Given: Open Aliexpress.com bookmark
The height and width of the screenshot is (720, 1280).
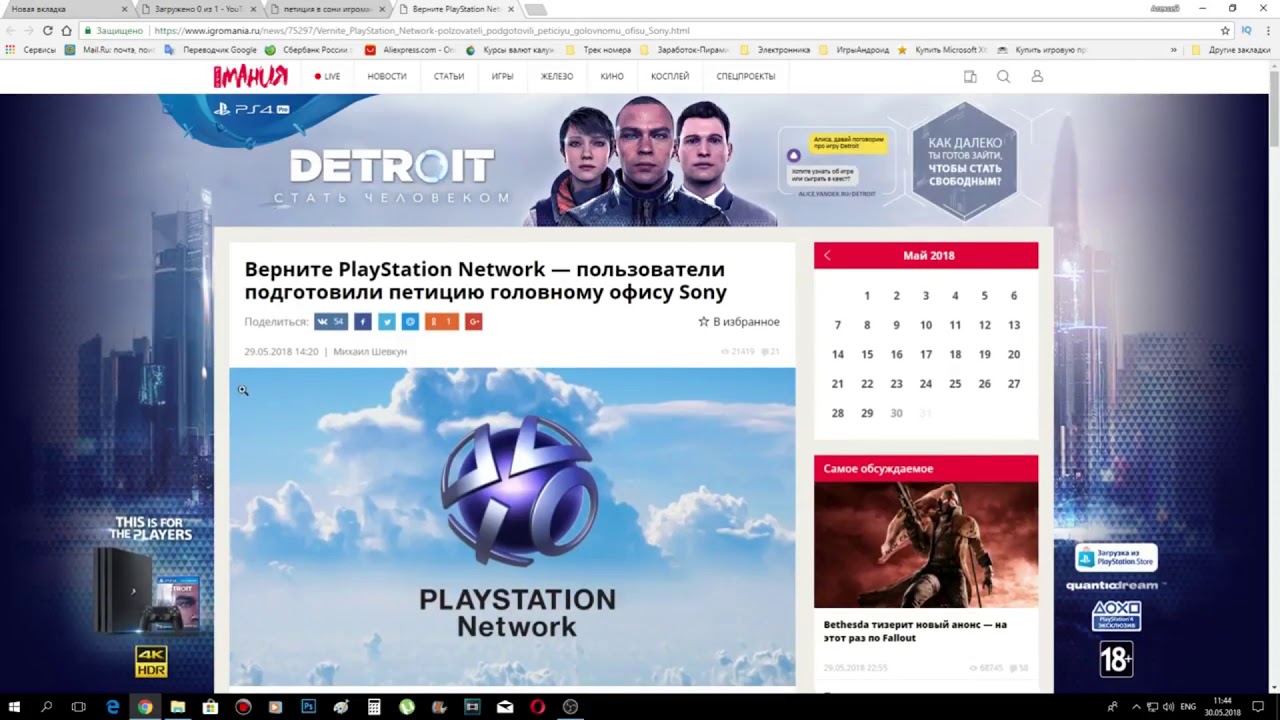Looking at the screenshot, I should pos(410,49).
